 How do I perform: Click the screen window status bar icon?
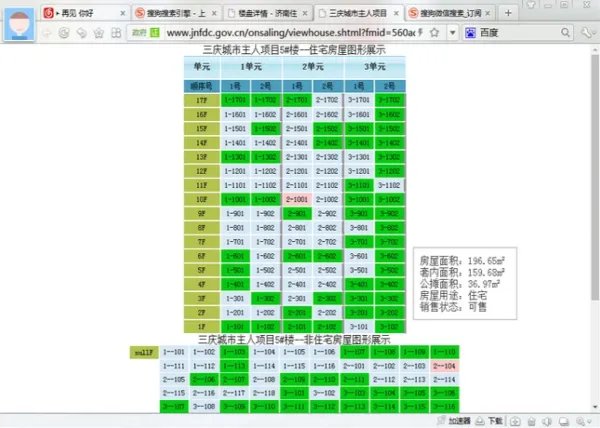(564, 421)
